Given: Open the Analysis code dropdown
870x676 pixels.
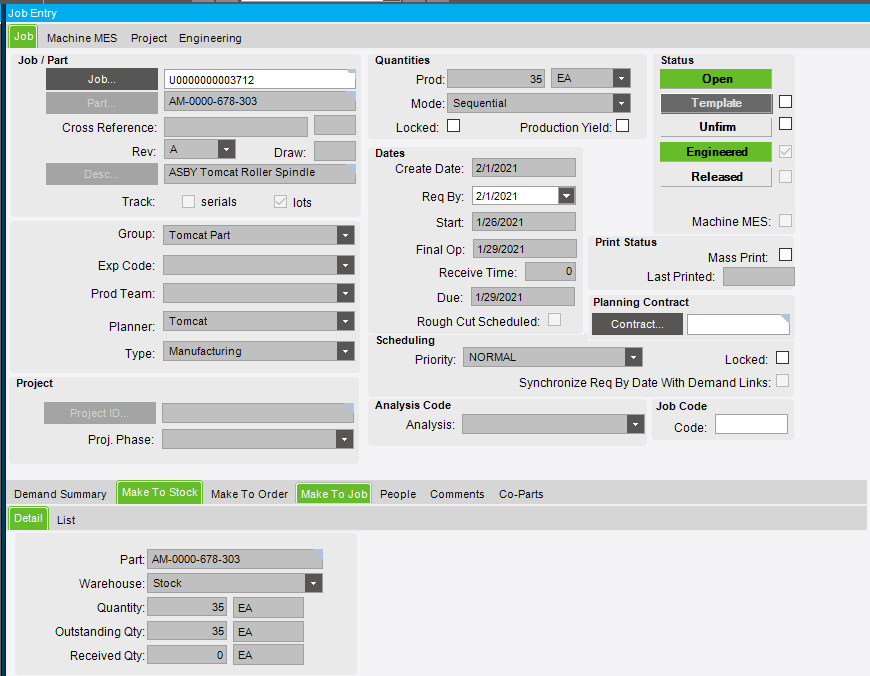Looking at the screenshot, I should (x=635, y=424).
